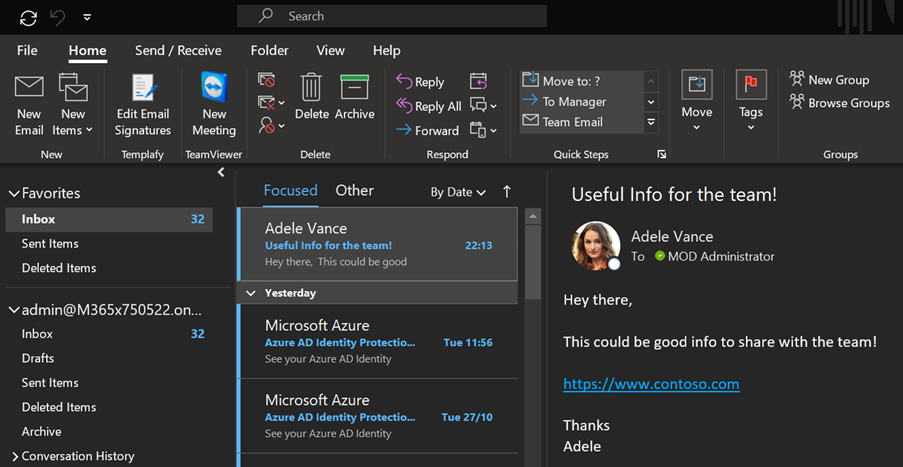Select the 'To Manager' quick step
The image size is (903, 467).
point(581,102)
